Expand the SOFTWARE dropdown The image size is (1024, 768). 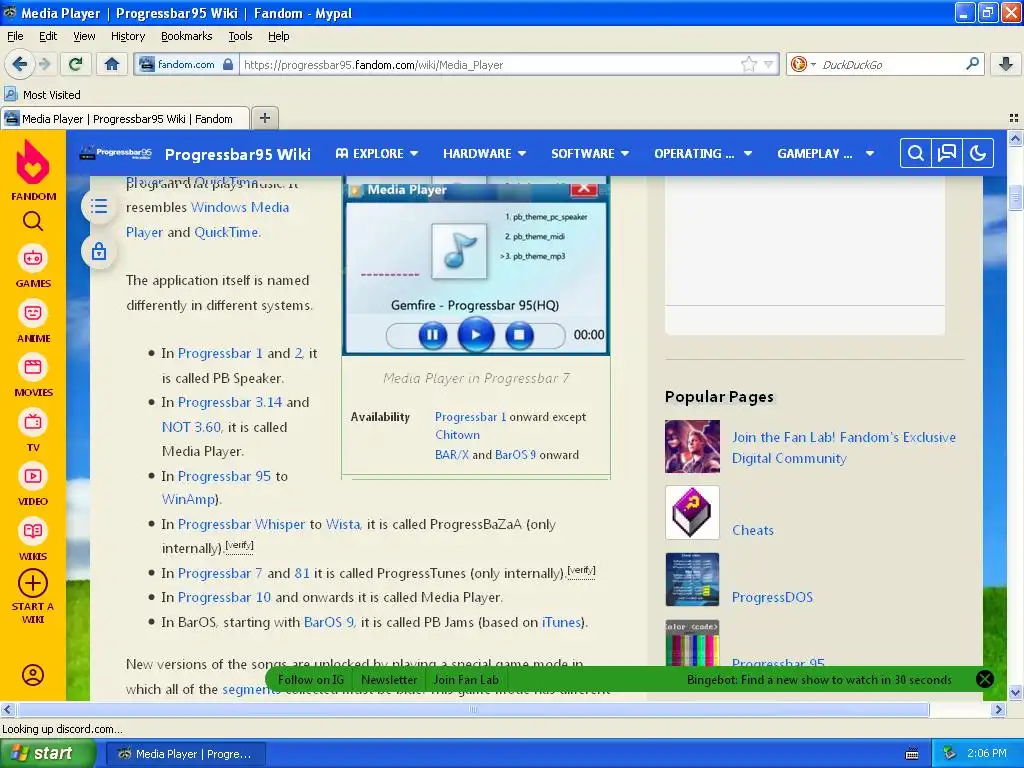[590, 153]
